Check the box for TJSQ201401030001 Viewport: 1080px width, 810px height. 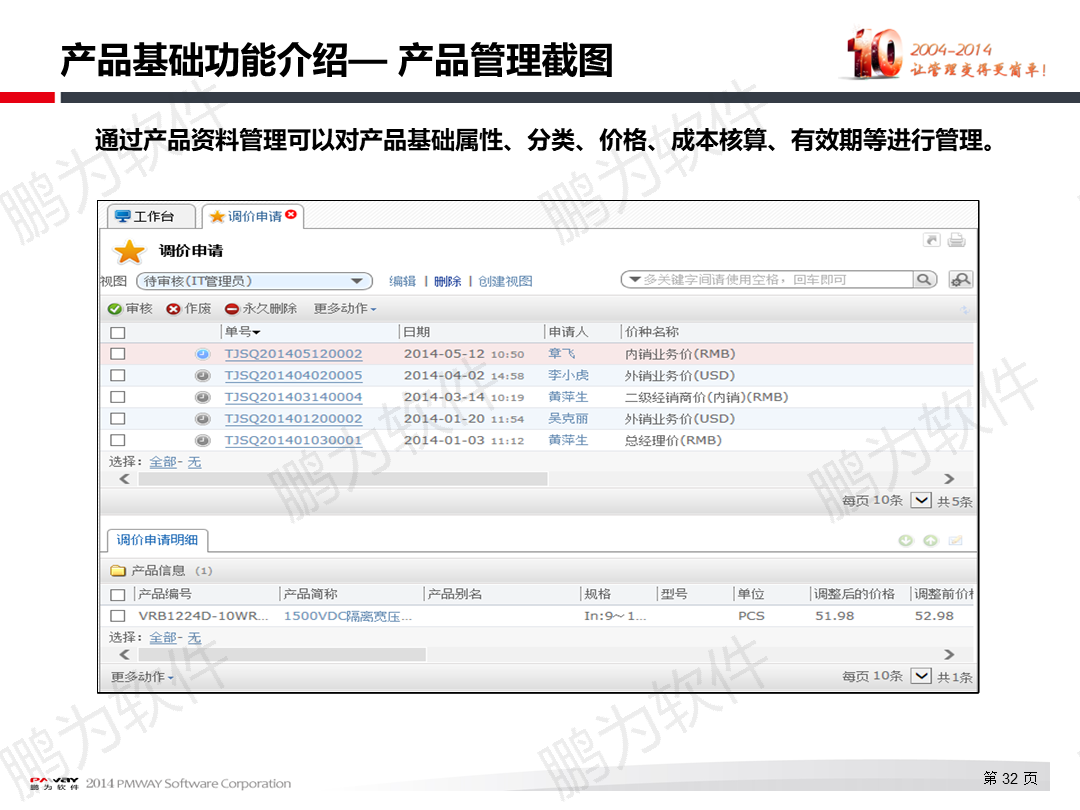pyautogui.click(x=118, y=440)
